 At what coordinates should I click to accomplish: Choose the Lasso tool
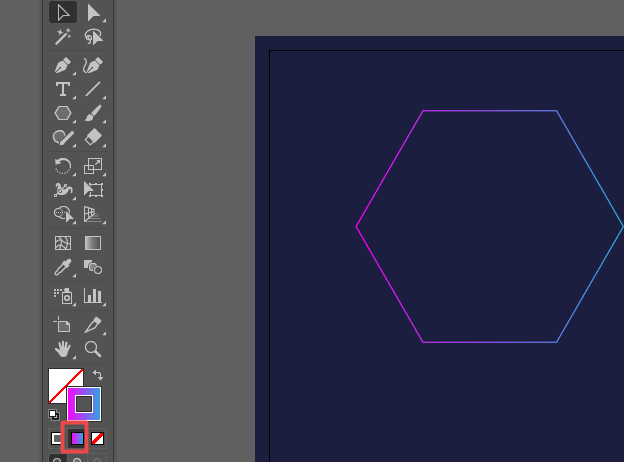click(x=93, y=37)
